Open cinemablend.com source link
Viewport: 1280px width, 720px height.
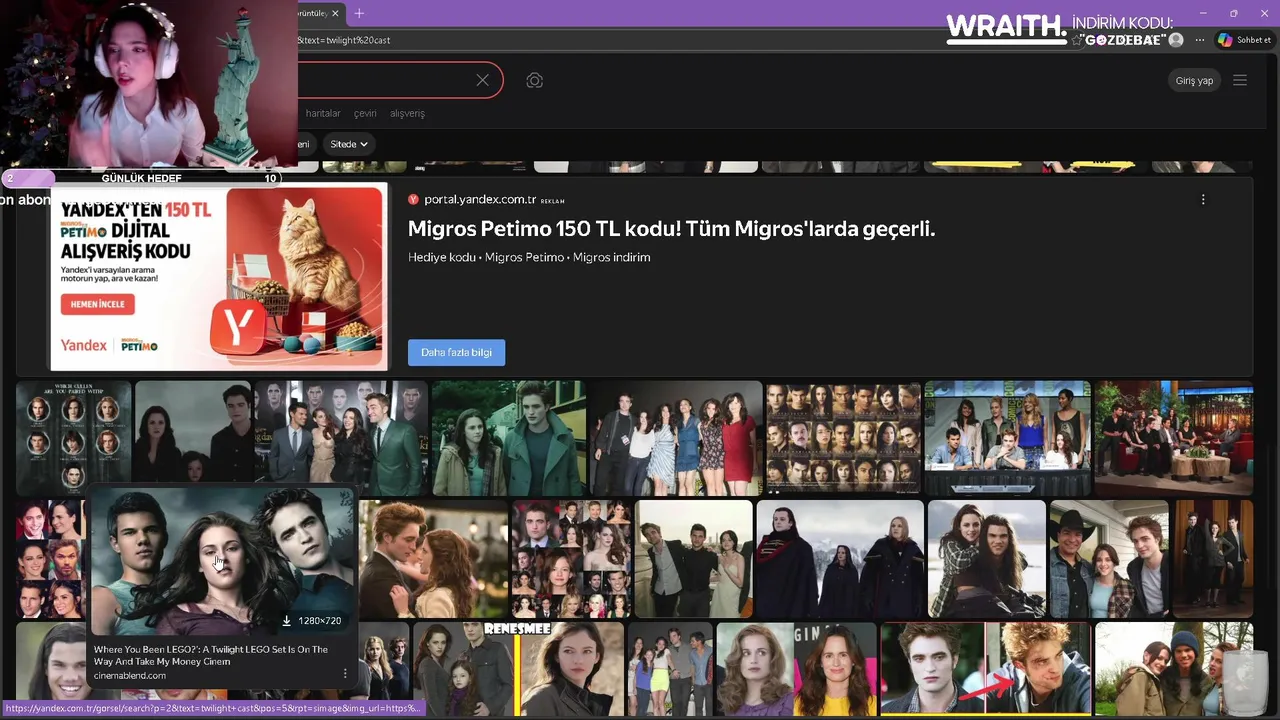point(130,676)
